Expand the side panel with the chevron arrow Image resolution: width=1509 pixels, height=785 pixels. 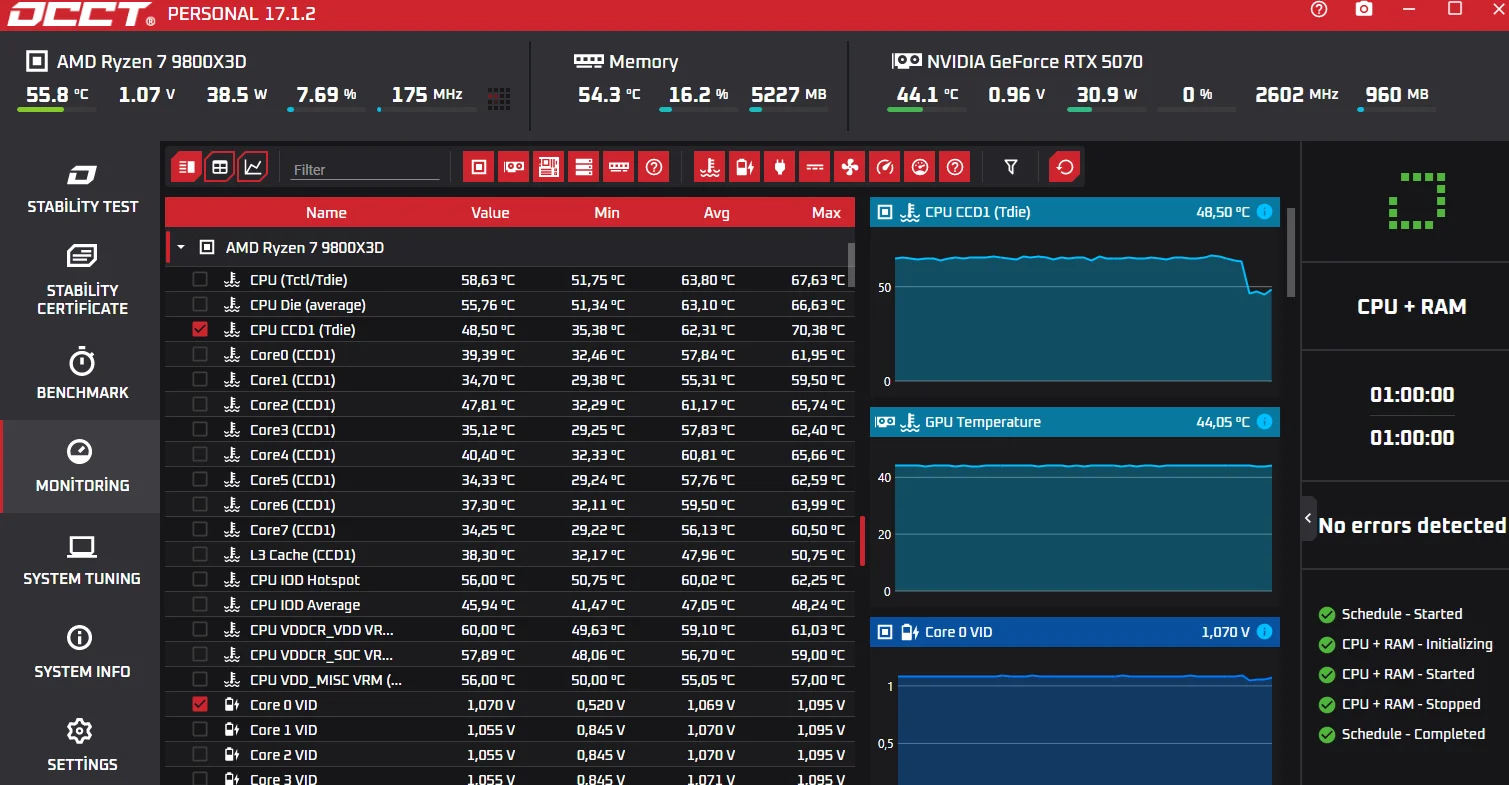[1309, 518]
